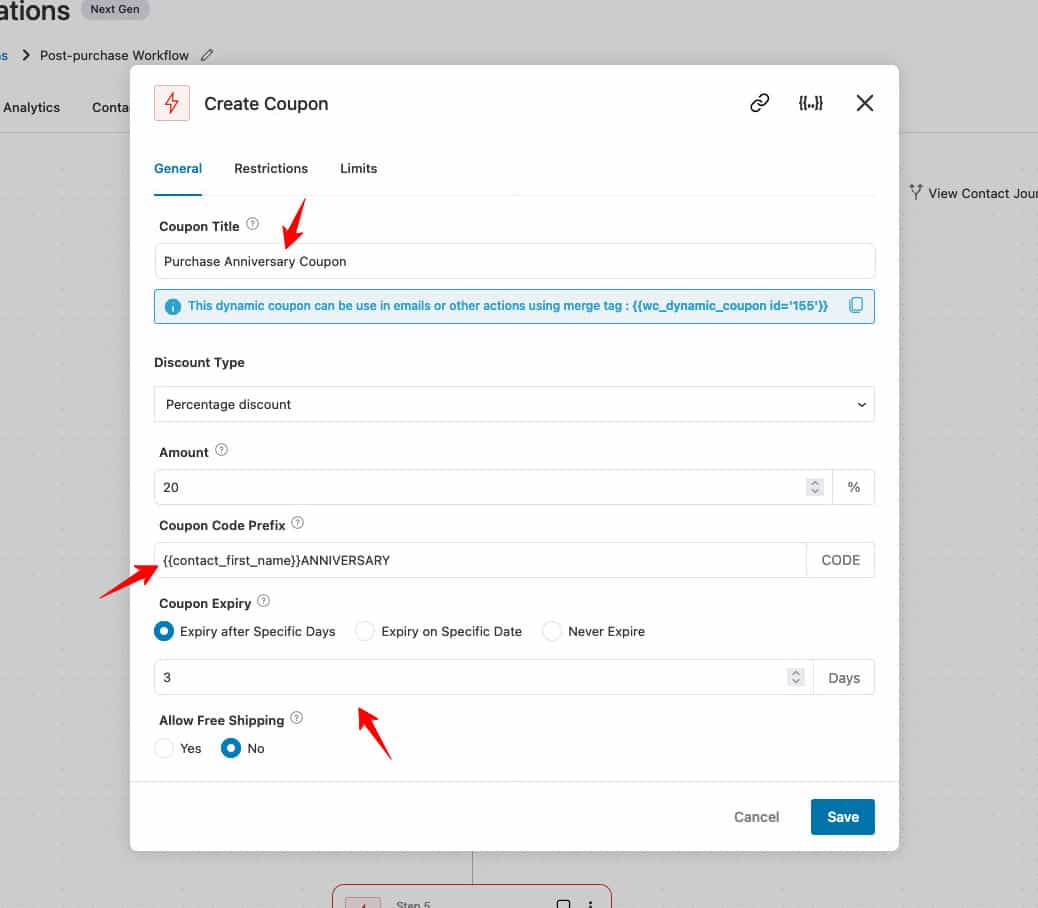Edit the Coupon Title field

pyautogui.click(x=513, y=260)
